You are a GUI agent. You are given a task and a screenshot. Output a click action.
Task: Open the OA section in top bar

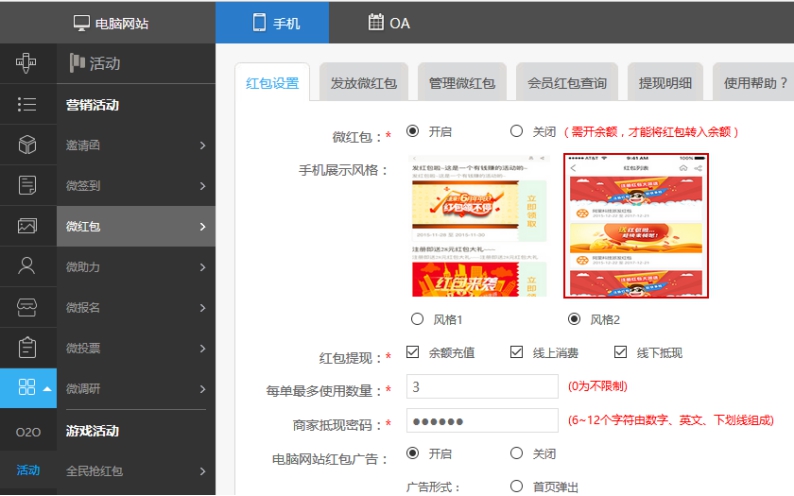click(388, 23)
